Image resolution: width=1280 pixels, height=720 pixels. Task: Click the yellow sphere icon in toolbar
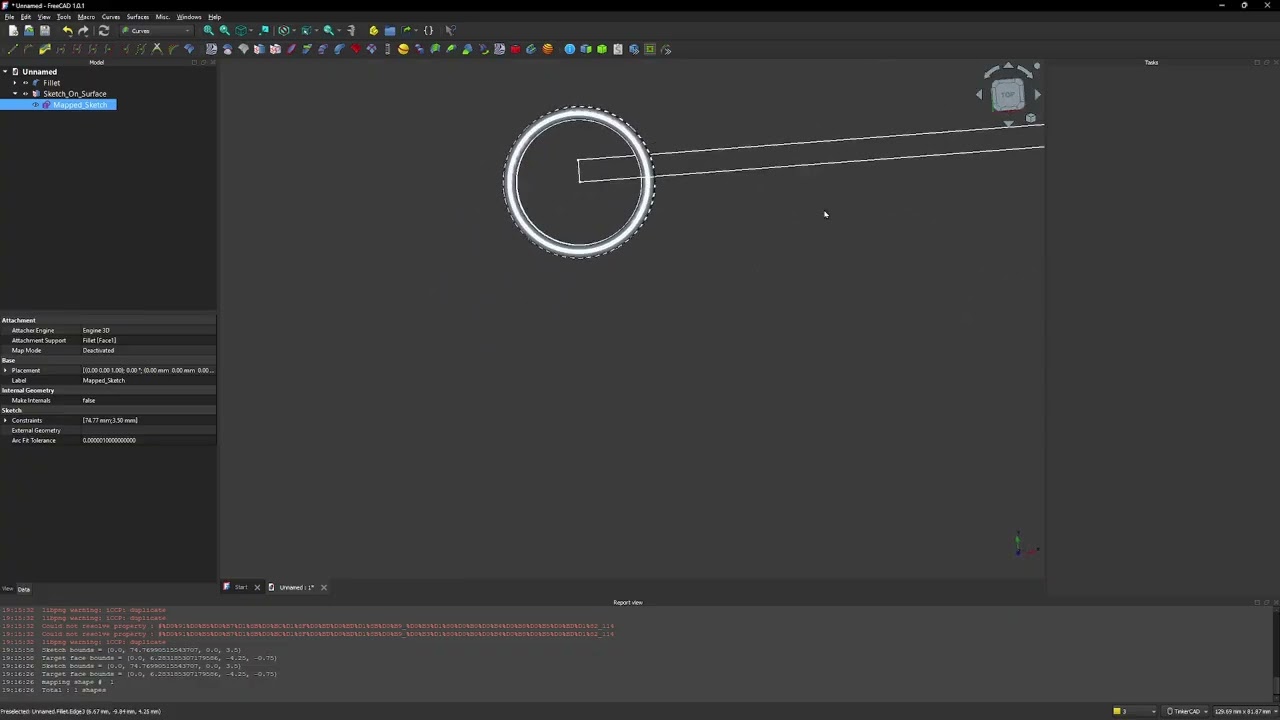tap(403, 49)
